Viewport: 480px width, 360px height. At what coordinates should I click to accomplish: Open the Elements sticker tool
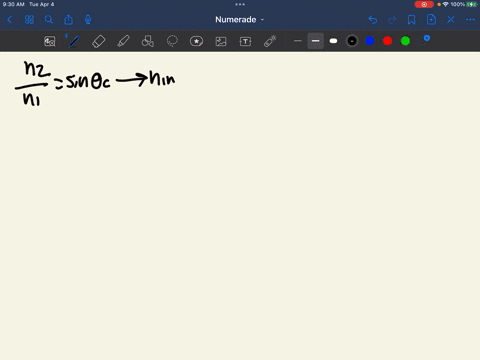click(196, 41)
